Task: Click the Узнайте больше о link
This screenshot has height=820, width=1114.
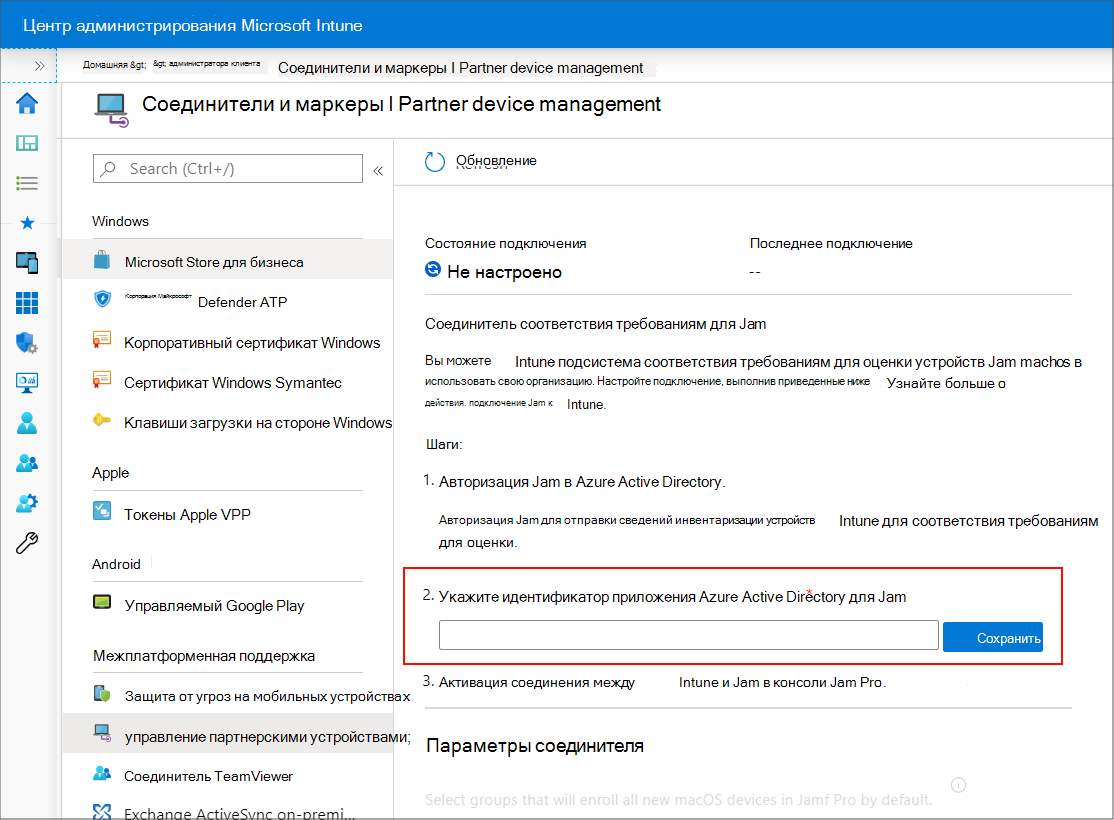Action: pos(946,383)
